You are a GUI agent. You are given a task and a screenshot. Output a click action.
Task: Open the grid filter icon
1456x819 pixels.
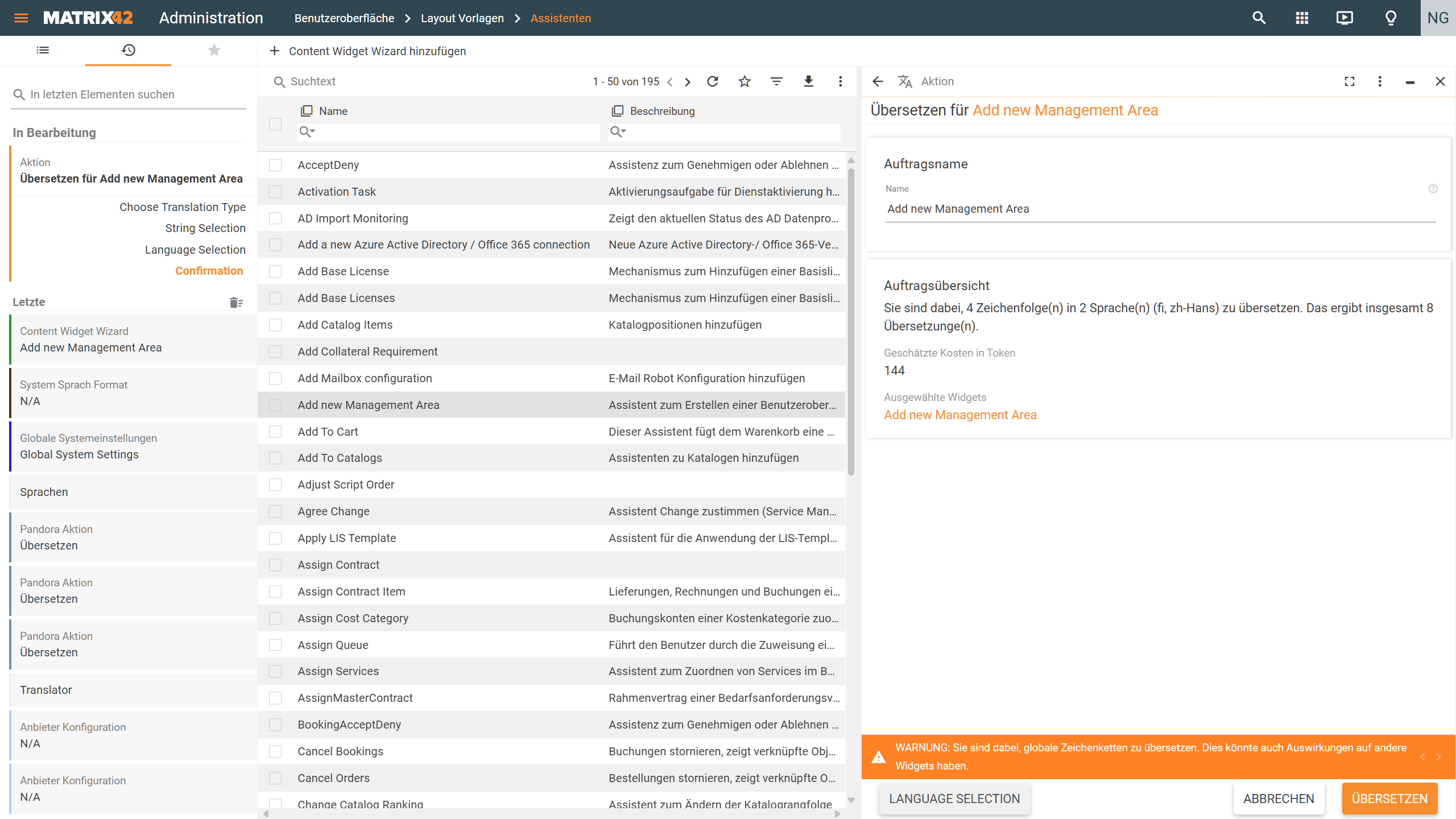[x=776, y=81]
